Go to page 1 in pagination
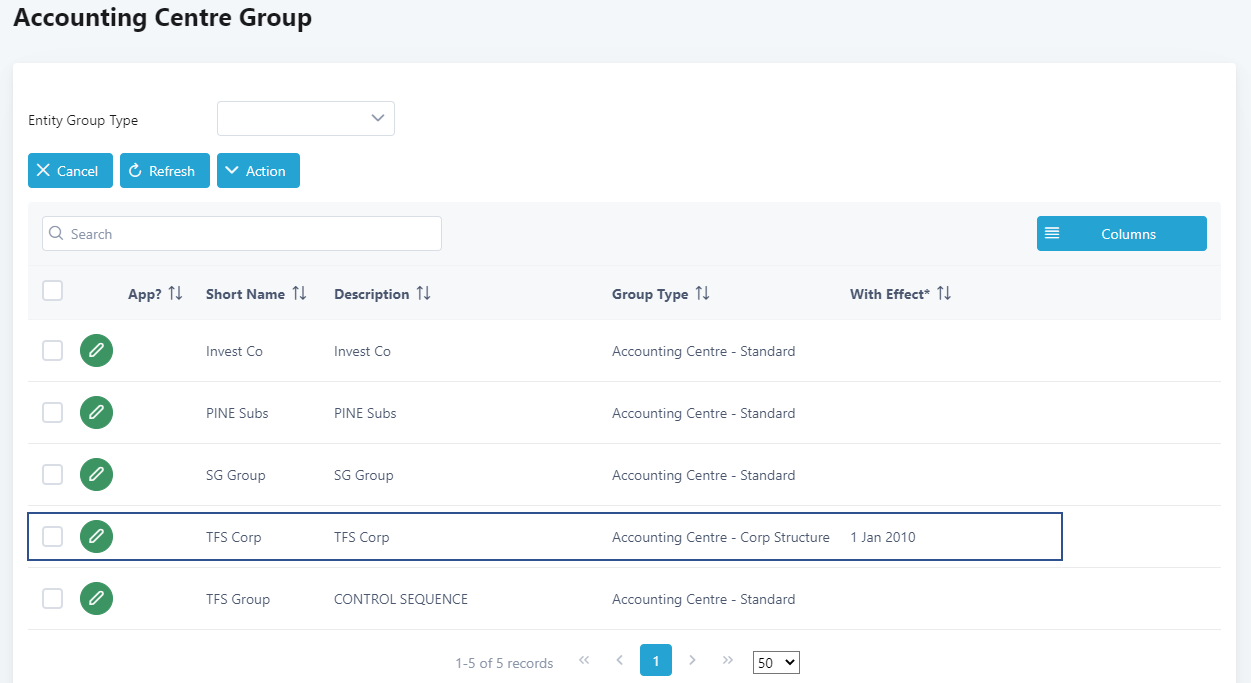This screenshot has width=1251, height=683. coord(656,660)
